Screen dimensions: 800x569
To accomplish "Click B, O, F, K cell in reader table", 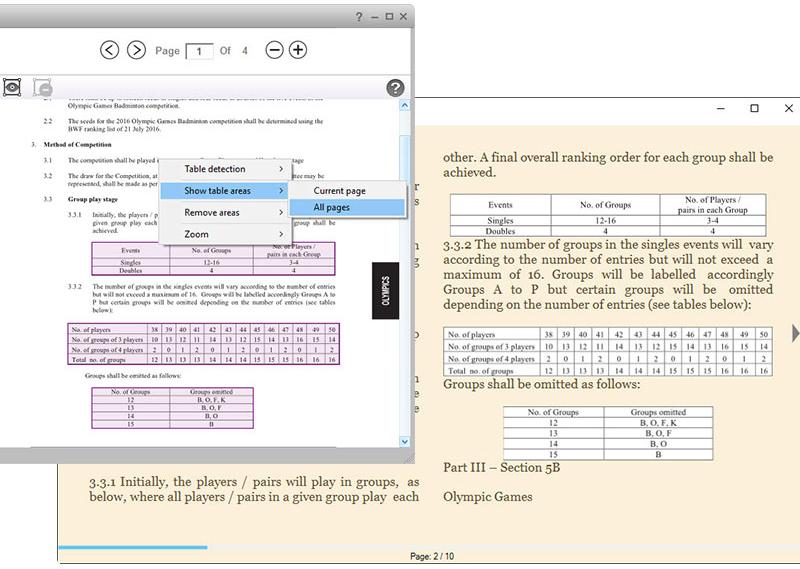I will [658, 423].
